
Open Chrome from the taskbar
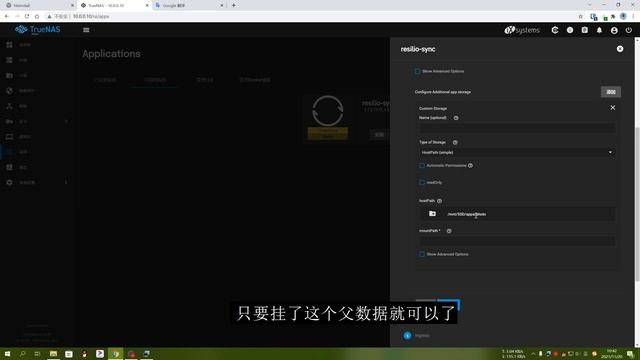pyautogui.click(x=116, y=354)
